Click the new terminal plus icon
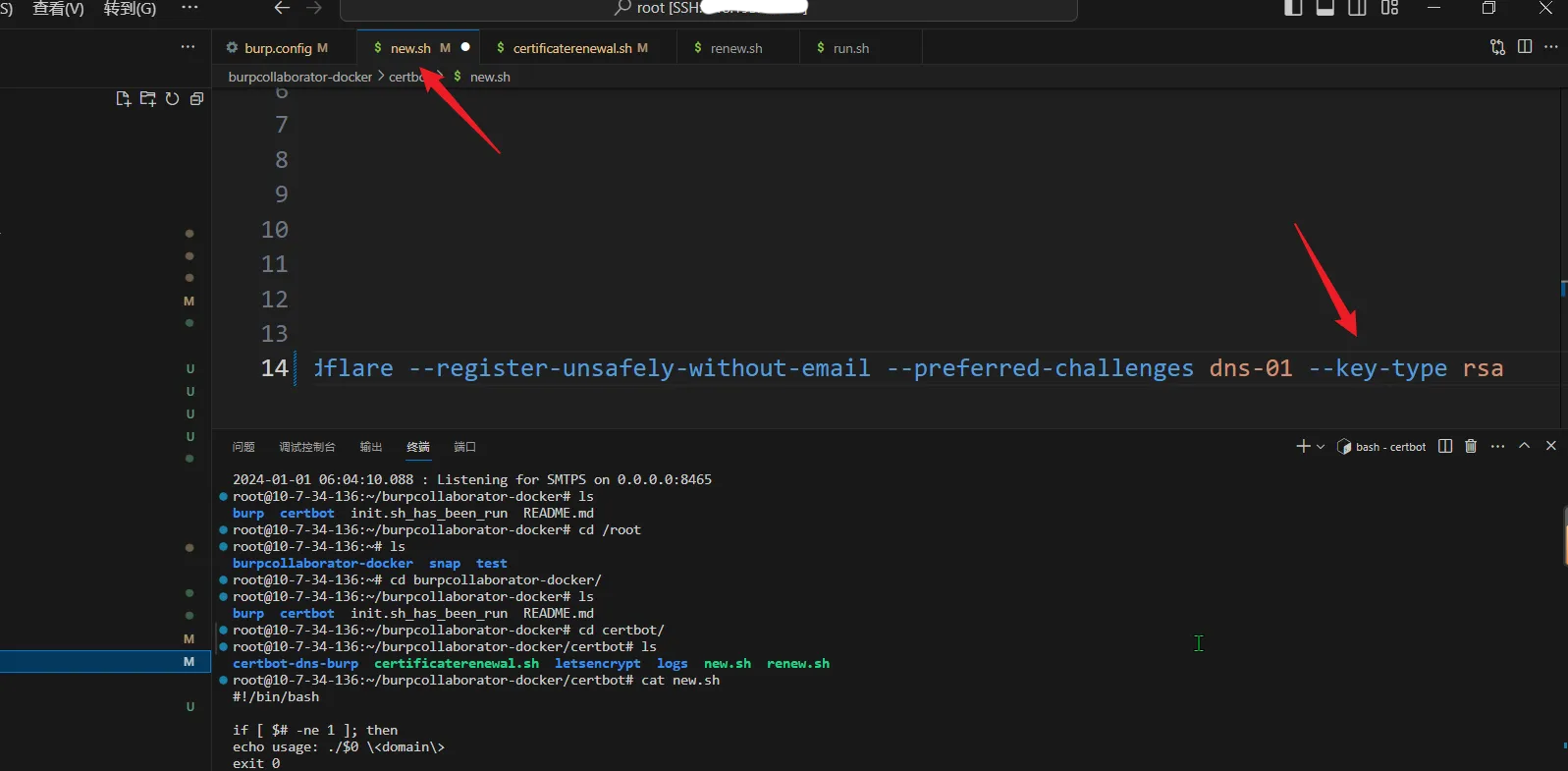This screenshot has height=771, width=1568. click(1303, 446)
